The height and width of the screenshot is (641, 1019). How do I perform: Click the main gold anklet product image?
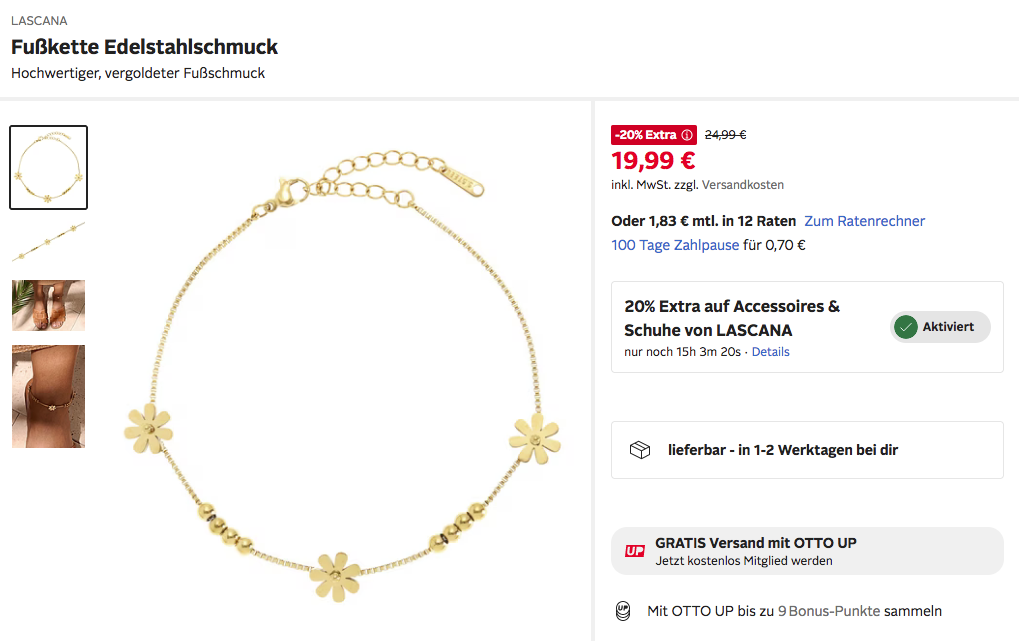point(340,380)
